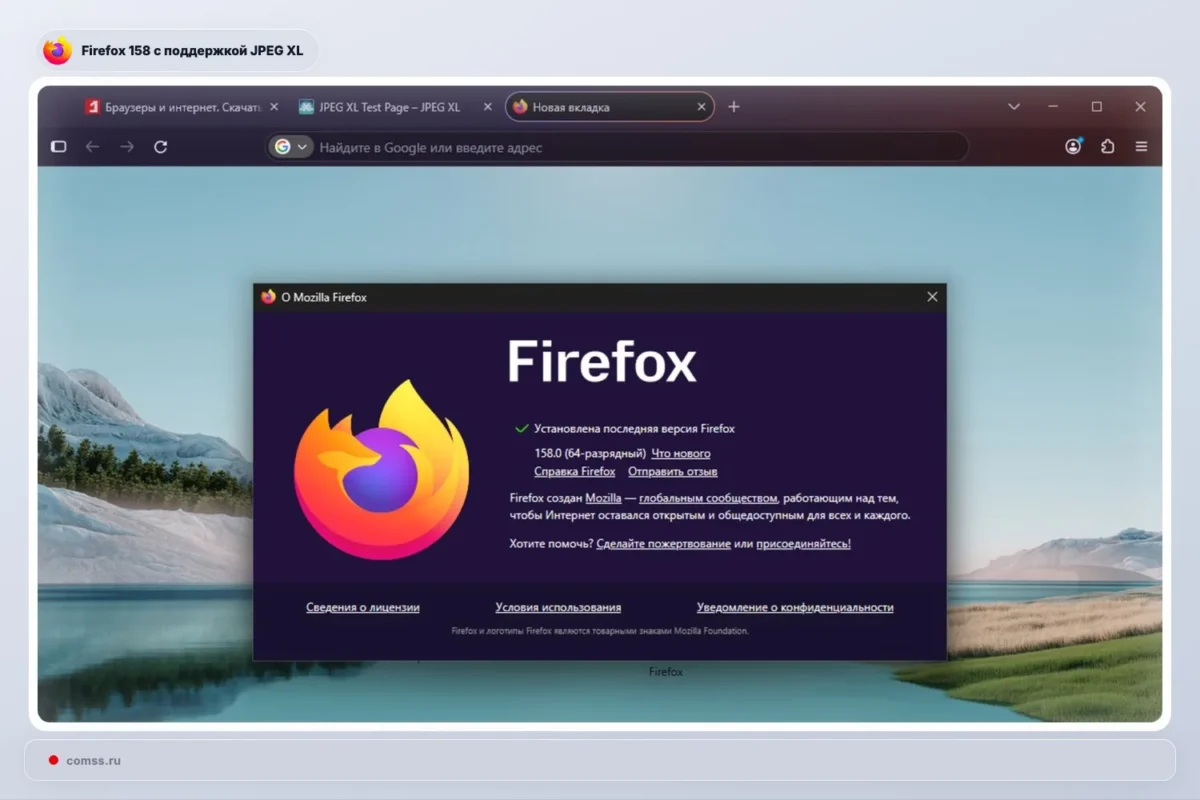Viewport: 1200px width, 800px height.
Task: Click the Новая вкладка tab Firefox favicon
Action: (x=520, y=107)
